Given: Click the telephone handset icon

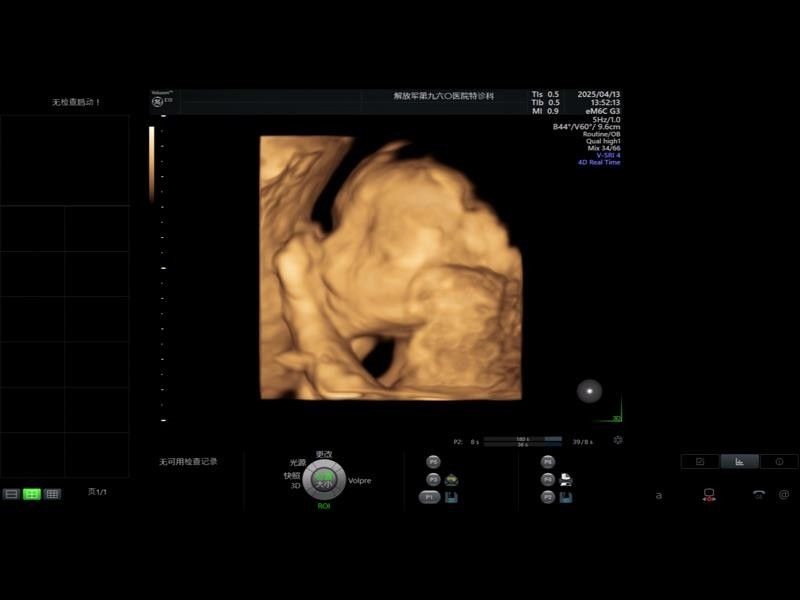Looking at the screenshot, I should click(x=759, y=494).
